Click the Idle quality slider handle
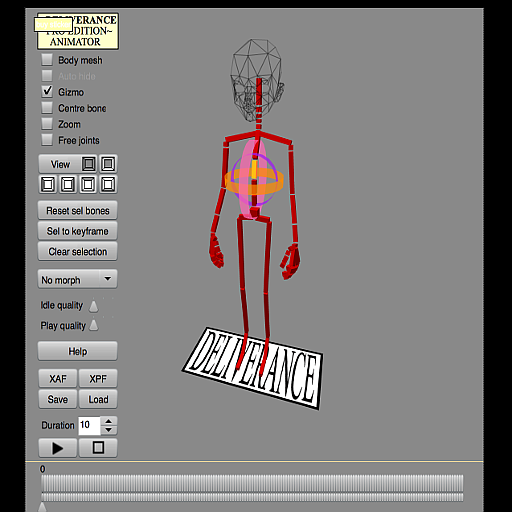Viewport: 512px width, 512px height. [94, 306]
